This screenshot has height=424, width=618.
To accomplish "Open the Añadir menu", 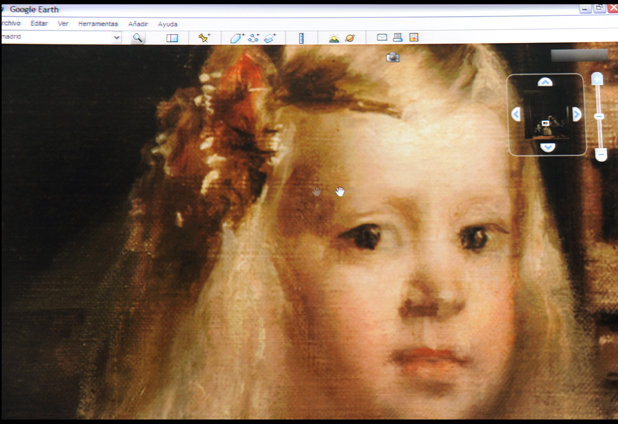I will pos(138,24).
